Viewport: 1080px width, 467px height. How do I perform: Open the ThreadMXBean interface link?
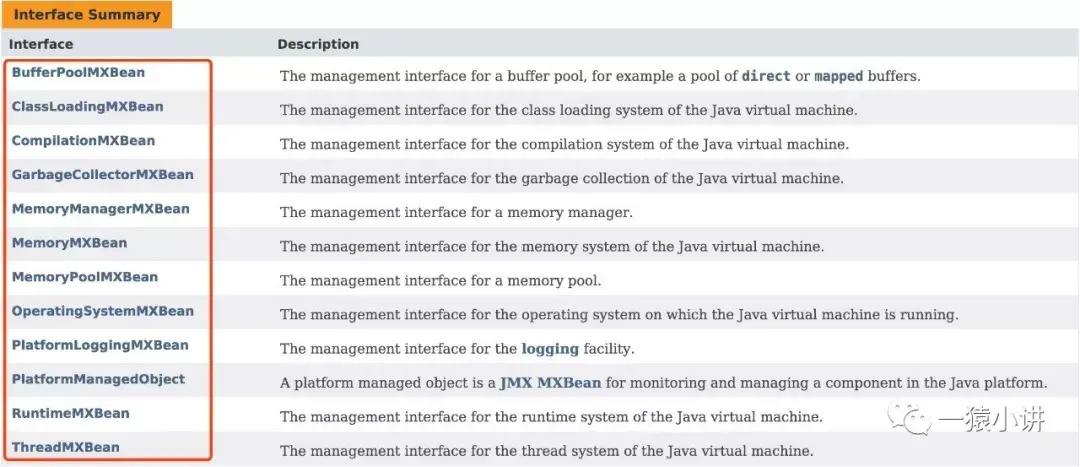(x=65, y=447)
